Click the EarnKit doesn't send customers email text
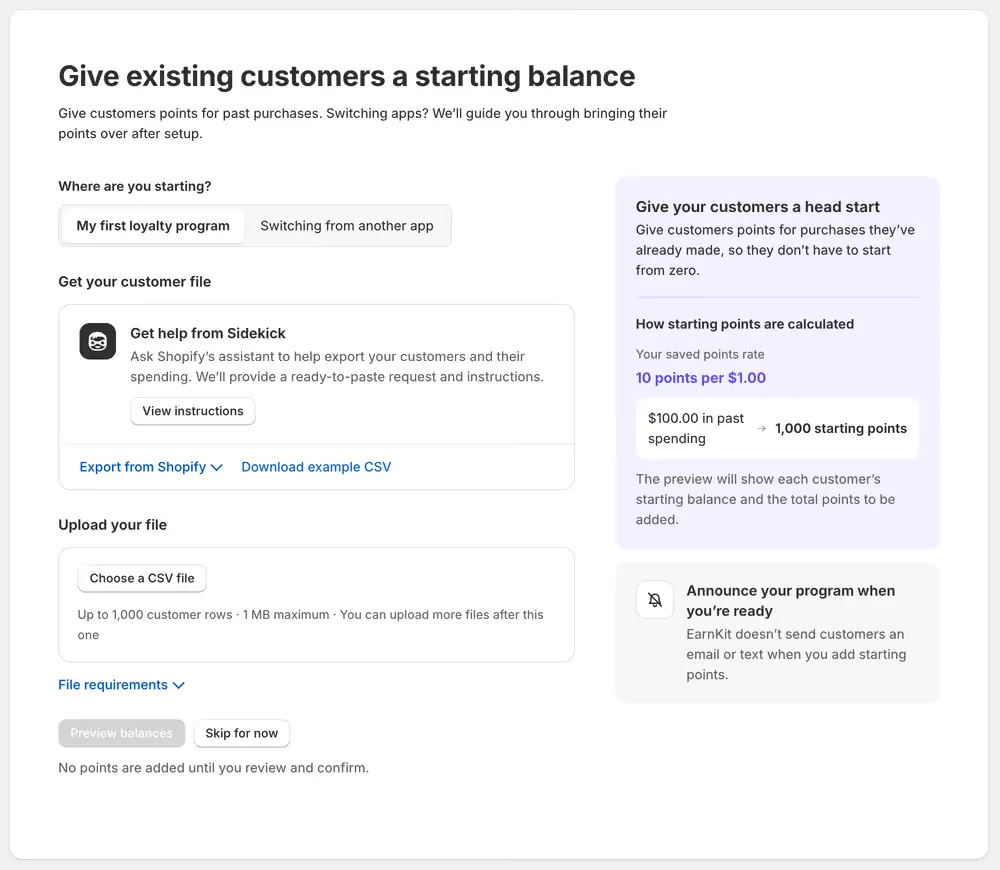The height and width of the screenshot is (870, 1000). click(796, 654)
